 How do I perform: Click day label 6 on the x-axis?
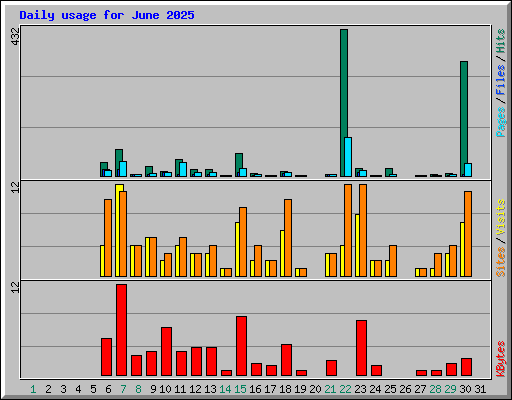click(108, 389)
